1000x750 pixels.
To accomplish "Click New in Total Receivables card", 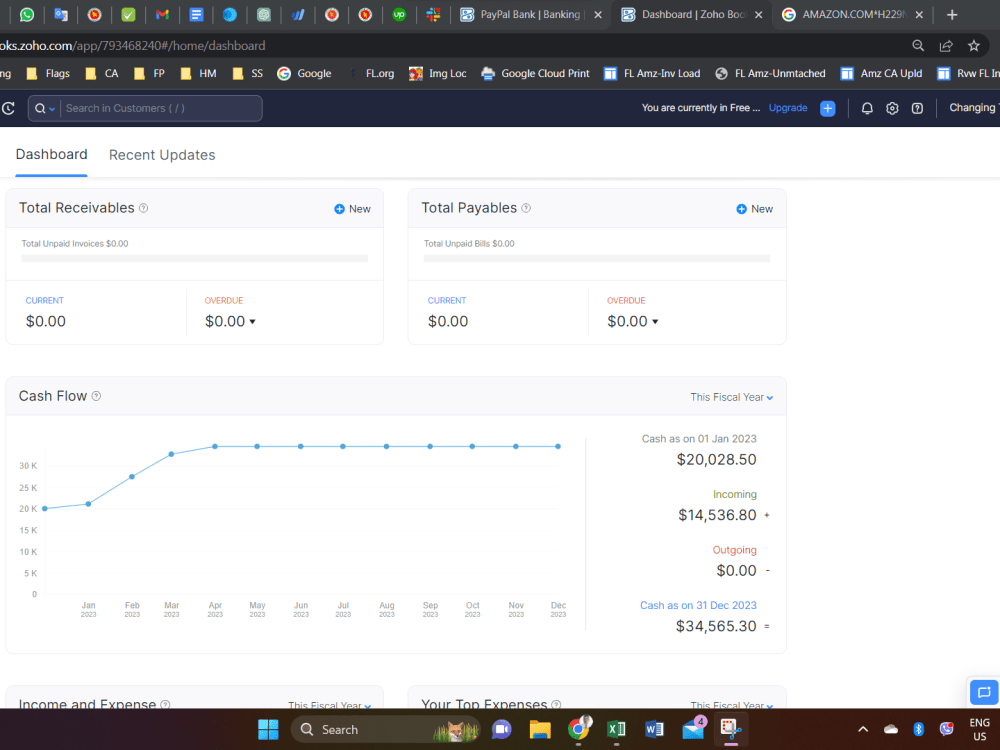I will (352, 209).
